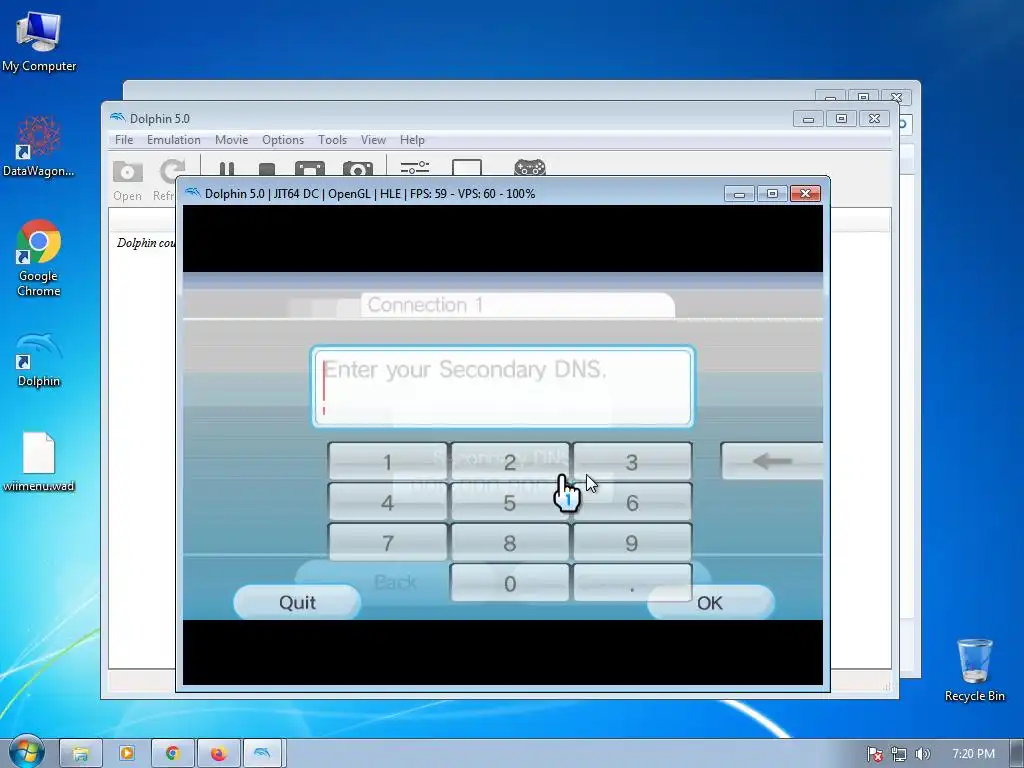The width and height of the screenshot is (1024, 768).
Task: Open the media player taskbar icon
Action: pos(127,754)
